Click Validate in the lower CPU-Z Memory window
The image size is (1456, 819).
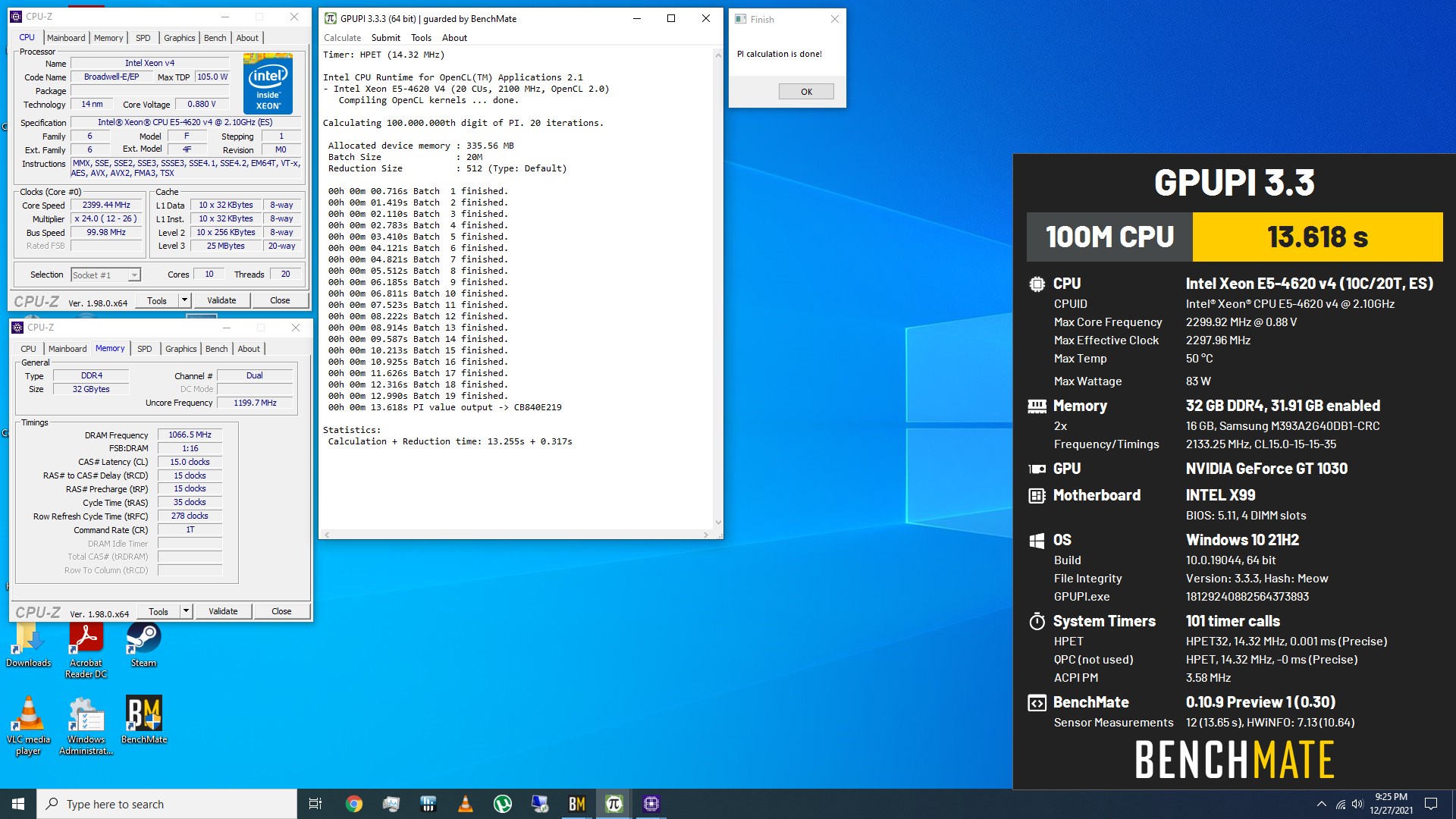pyautogui.click(x=223, y=611)
